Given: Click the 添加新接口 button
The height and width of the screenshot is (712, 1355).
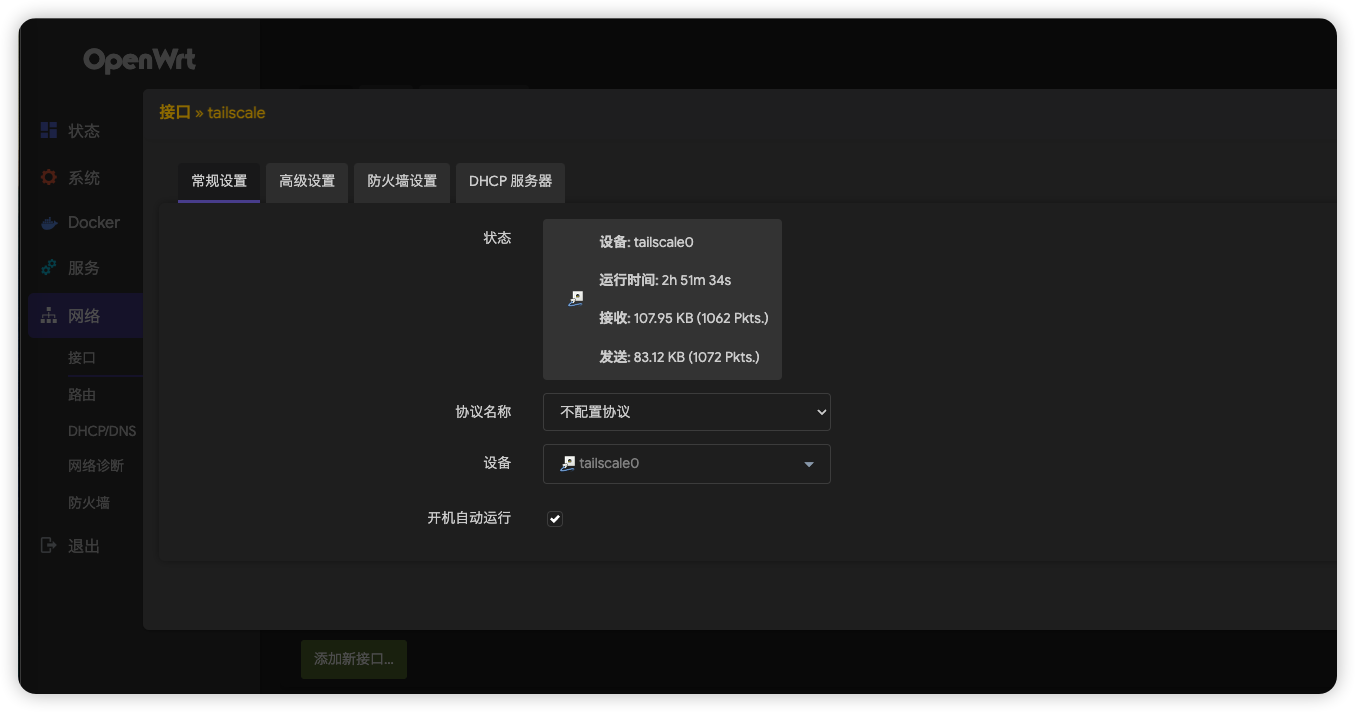Looking at the screenshot, I should point(354,660).
